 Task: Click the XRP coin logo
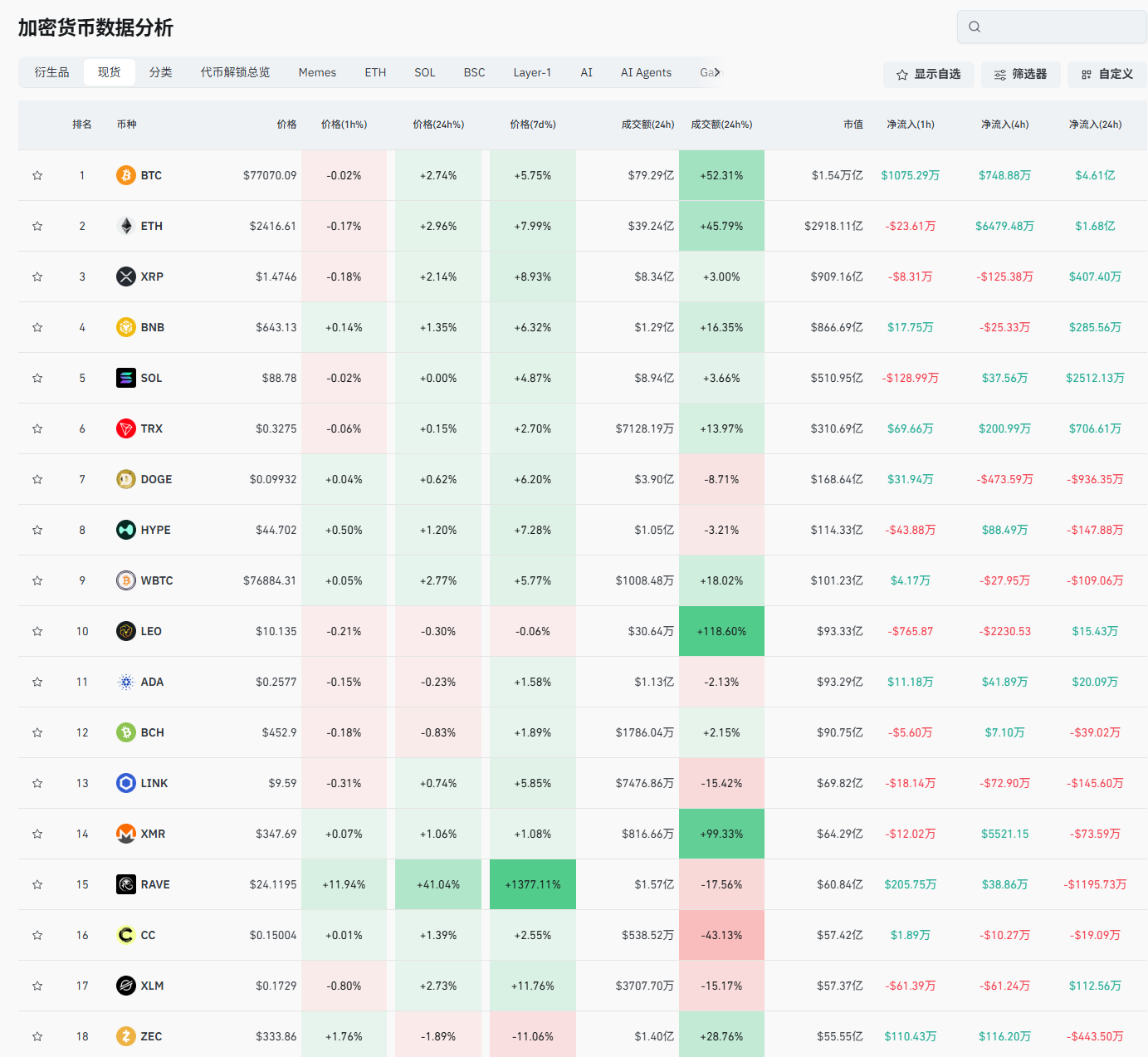[126, 276]
